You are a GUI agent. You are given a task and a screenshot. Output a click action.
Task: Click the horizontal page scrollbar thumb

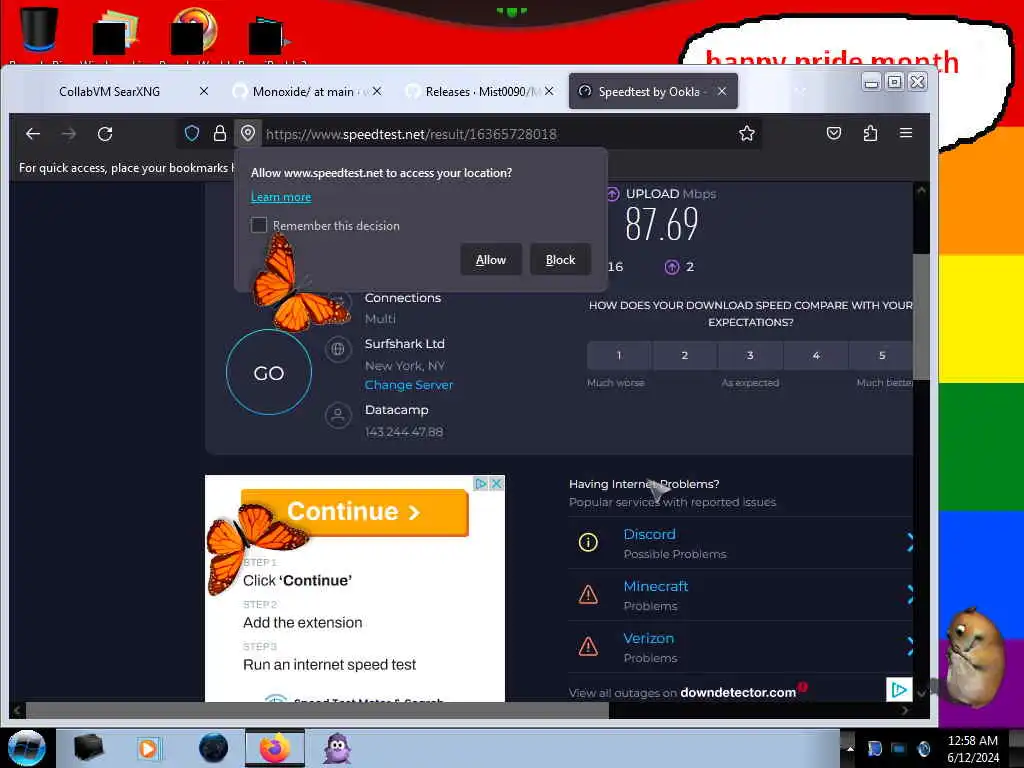[317, 711]
